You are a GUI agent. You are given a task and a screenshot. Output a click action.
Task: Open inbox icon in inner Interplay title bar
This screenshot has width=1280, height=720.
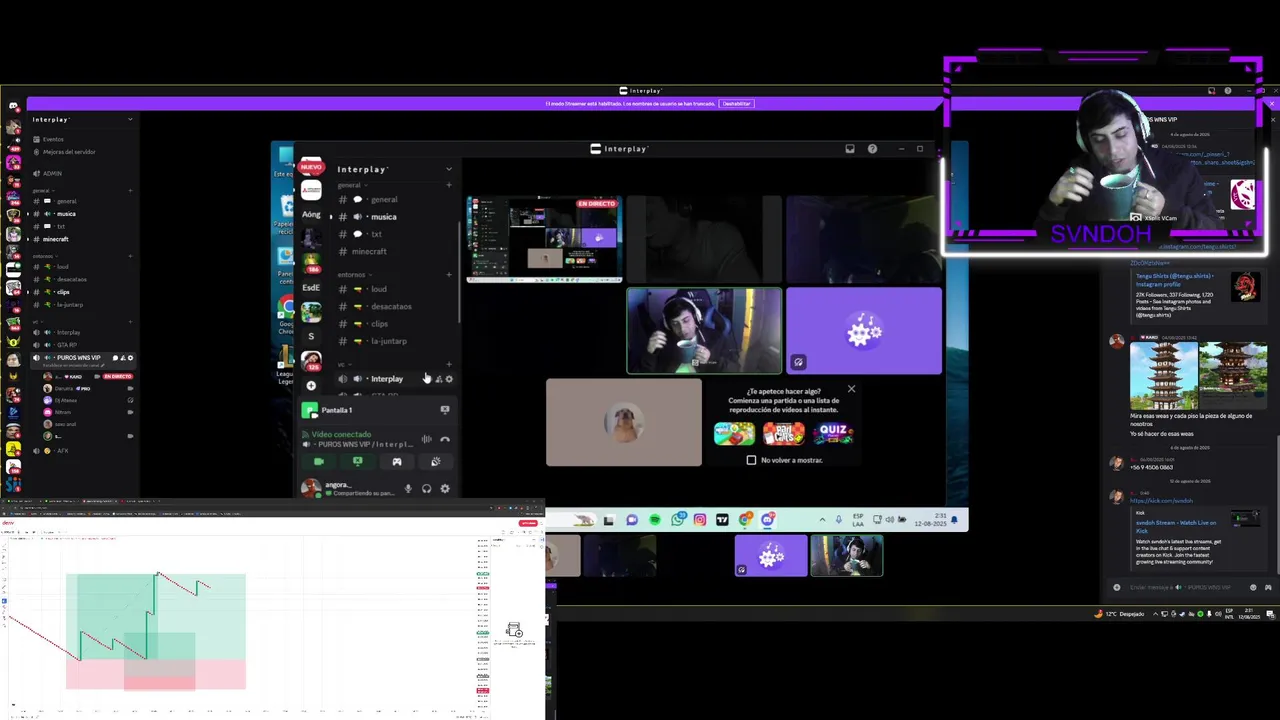pos(850,149)
